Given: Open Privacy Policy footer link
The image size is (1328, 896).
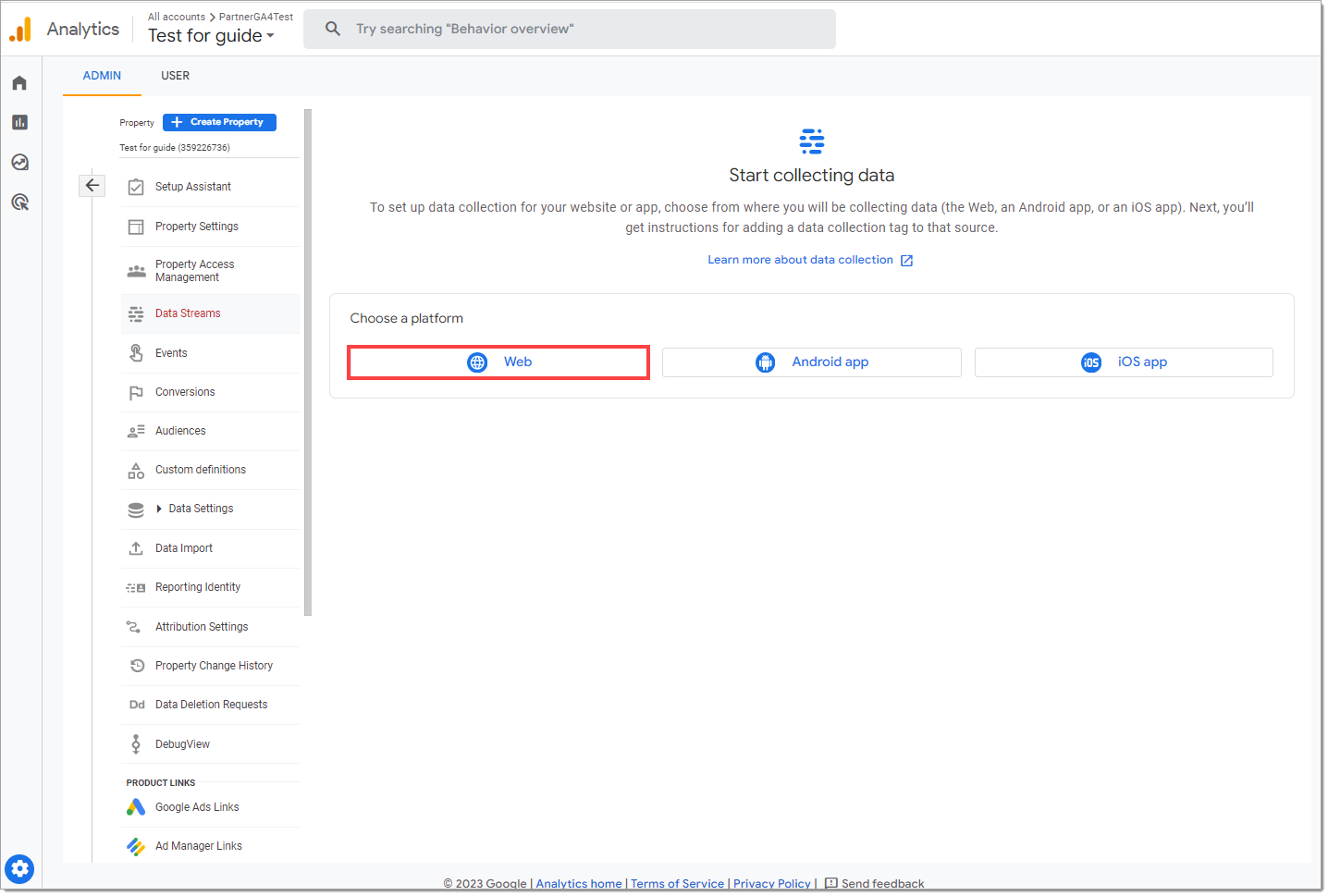Looking at the screenshot, I should coord(772,884).
